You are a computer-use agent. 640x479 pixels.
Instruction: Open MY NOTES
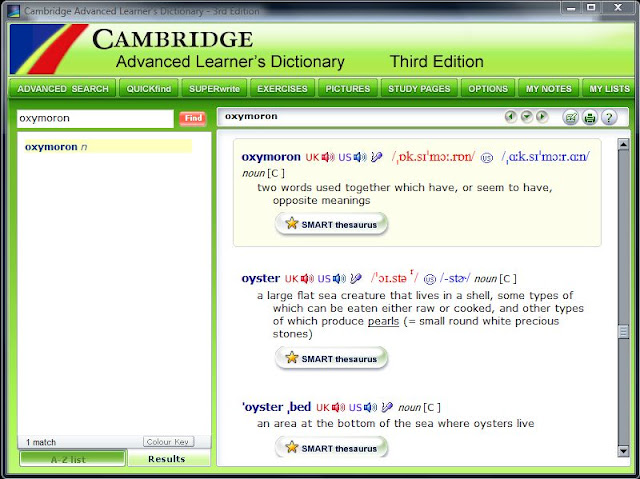[549, 89]
